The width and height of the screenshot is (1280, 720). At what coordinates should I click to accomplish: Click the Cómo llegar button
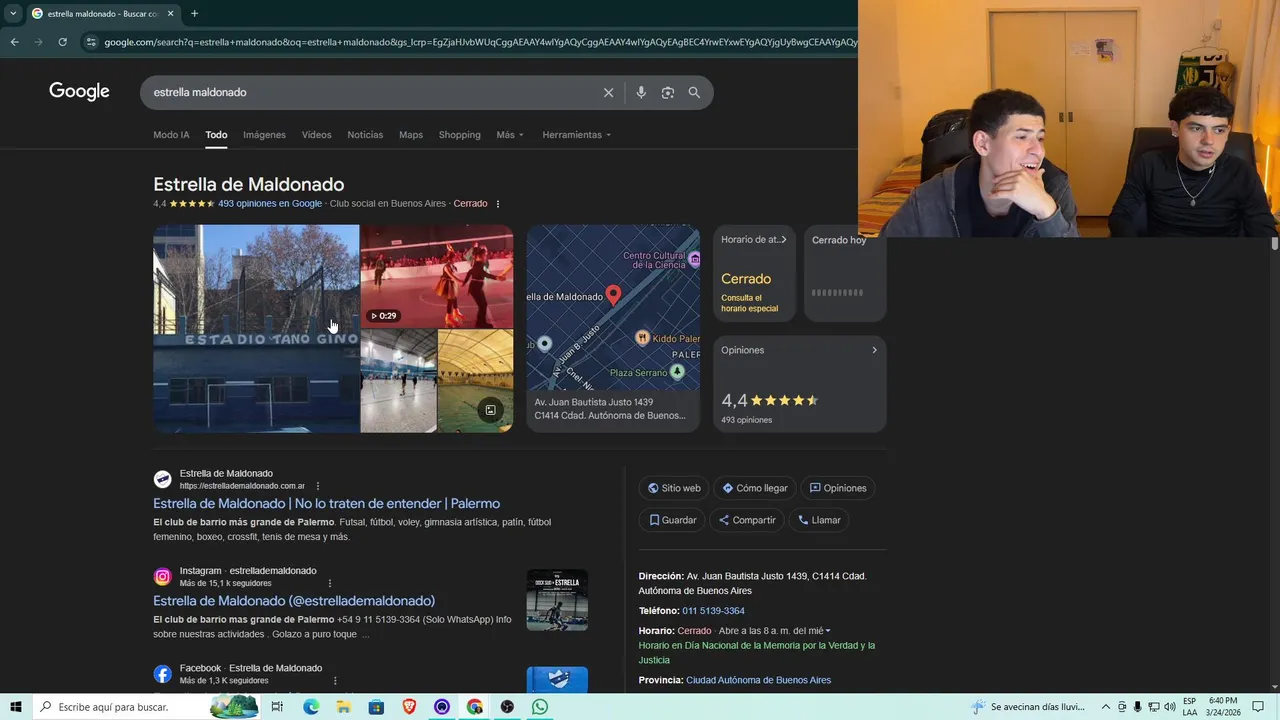point(755,488)
